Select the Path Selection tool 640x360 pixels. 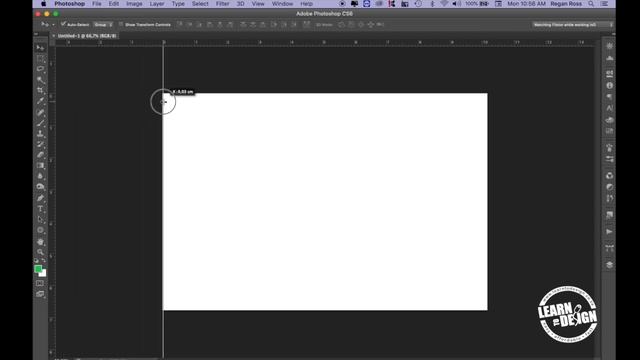point(40,219)
